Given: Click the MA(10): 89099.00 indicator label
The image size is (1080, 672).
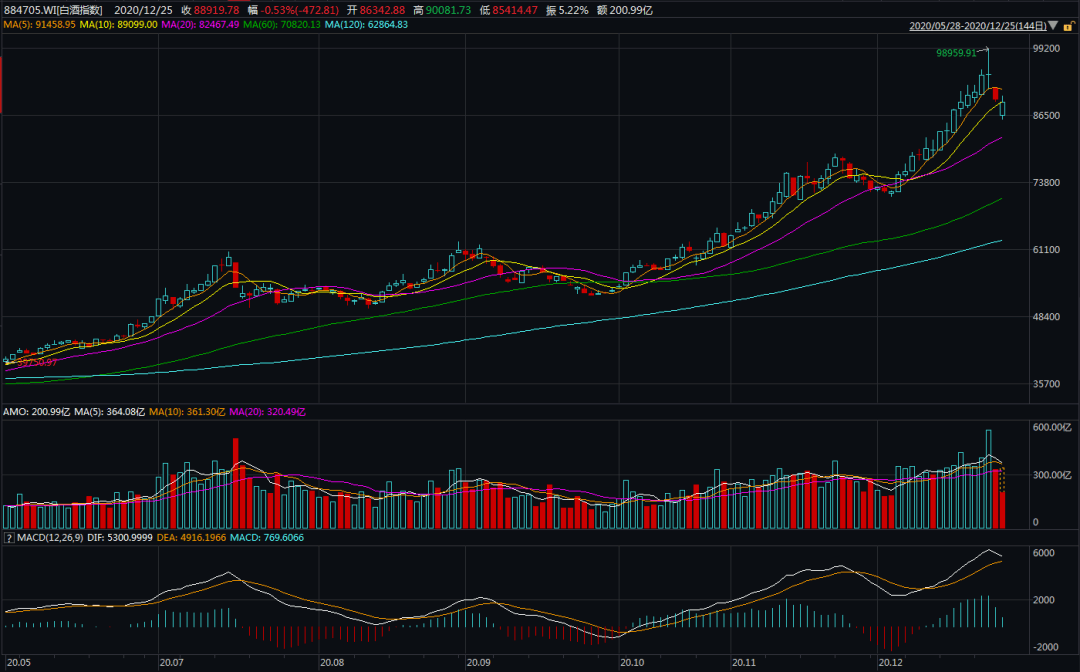Looking at the screenshot, I should click(118, 25).
